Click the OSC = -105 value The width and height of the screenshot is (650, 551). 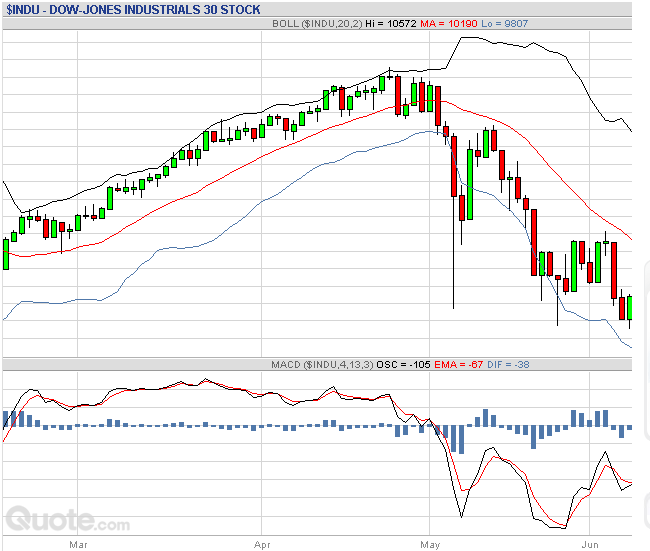coord(403,365)
